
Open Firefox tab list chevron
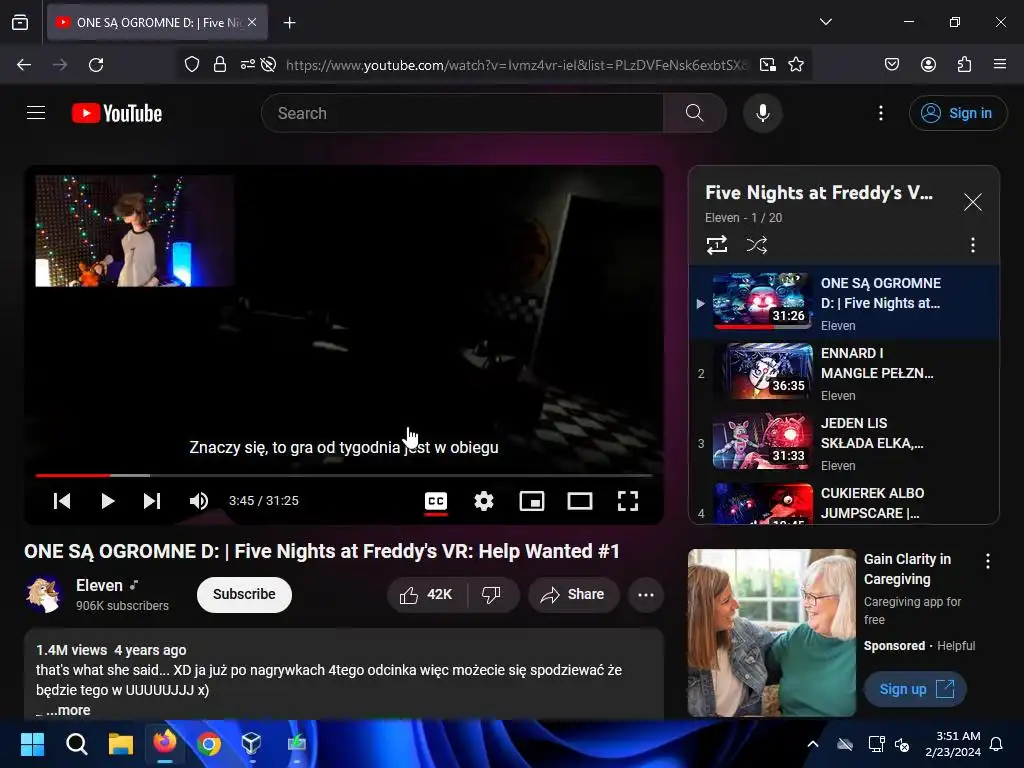[826, 22]
